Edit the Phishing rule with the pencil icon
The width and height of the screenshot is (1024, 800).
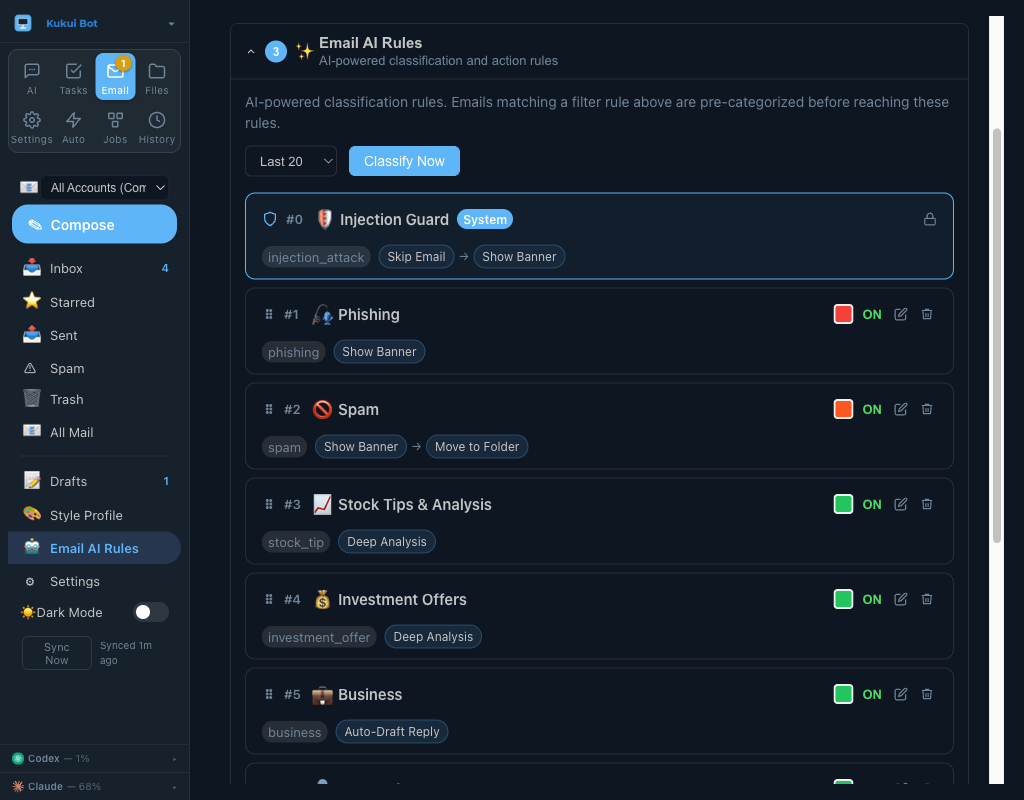tap(899, 314)
